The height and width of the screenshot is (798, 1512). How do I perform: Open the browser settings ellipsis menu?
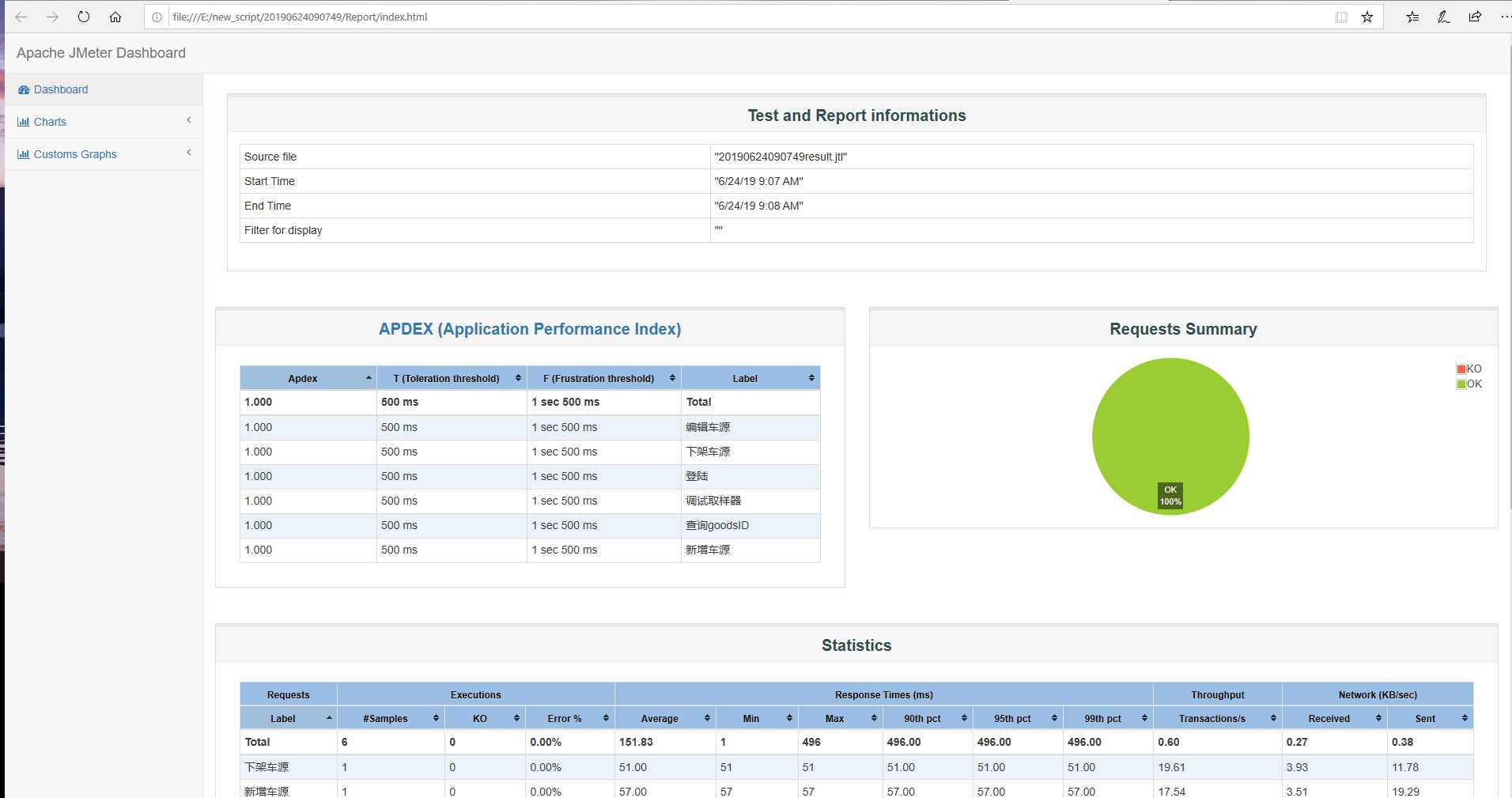pos(1505,17)
